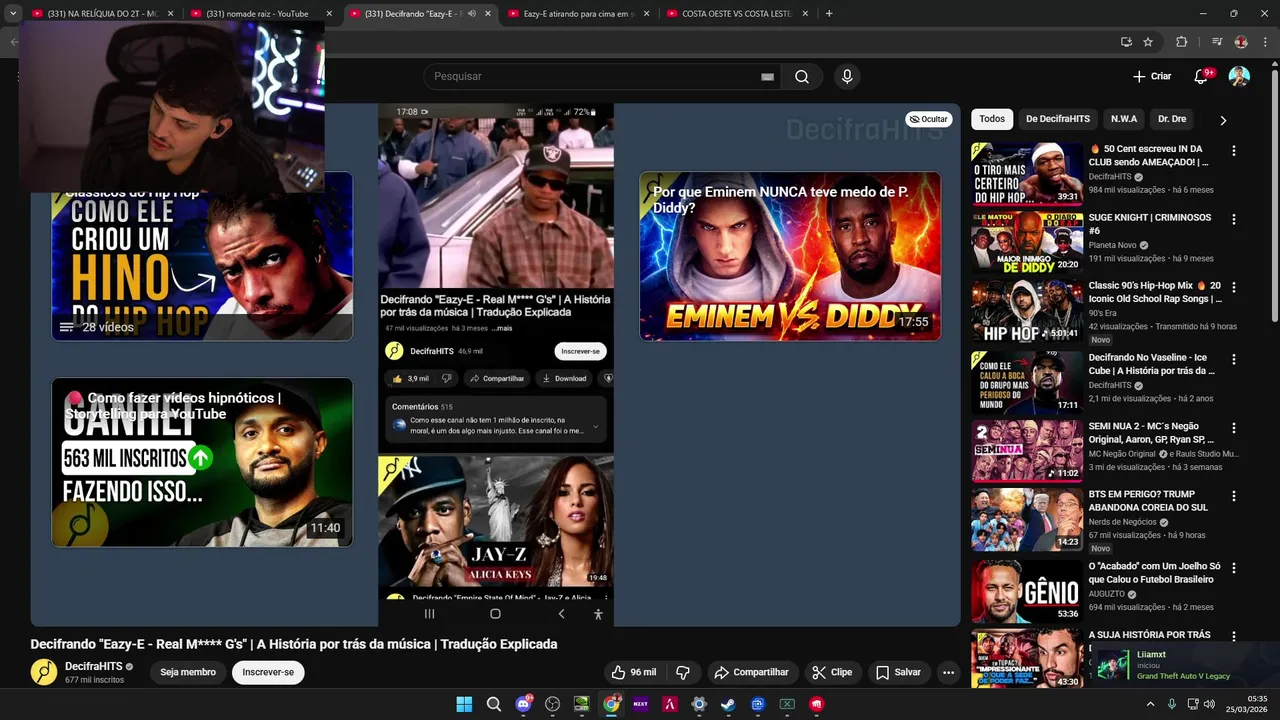1280x720 pixels.
Task: Open Steam from the taskbar
Action: (728, 704)
